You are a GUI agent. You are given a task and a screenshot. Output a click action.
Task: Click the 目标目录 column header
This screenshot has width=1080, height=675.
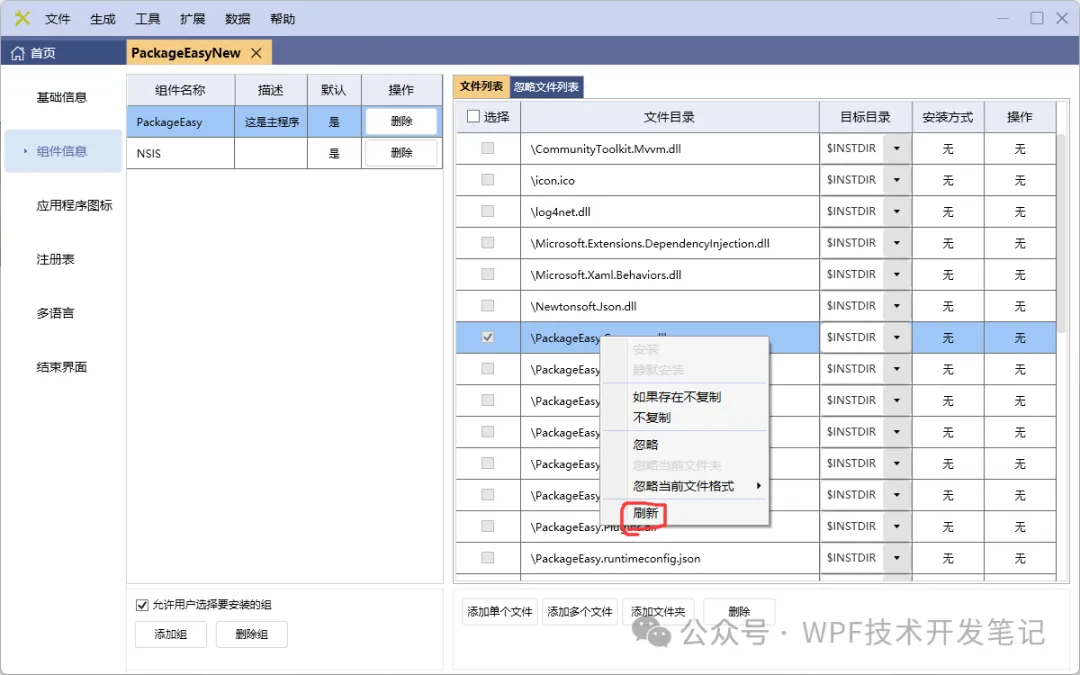click(x=866, y=117)
